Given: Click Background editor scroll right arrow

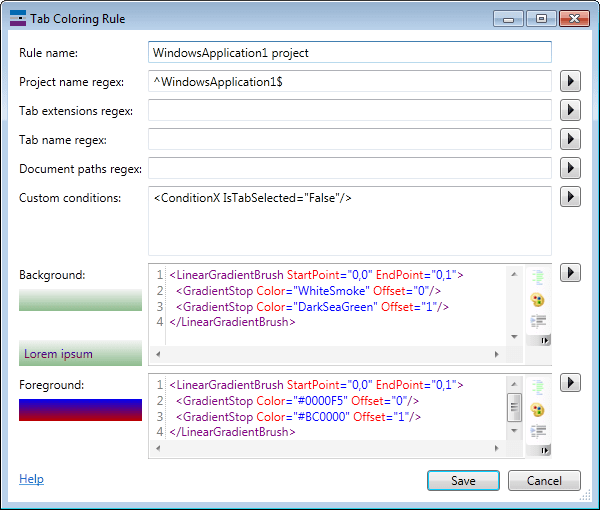Looking at the screenshot, I should pyautogui.click(x=497, y=354).
